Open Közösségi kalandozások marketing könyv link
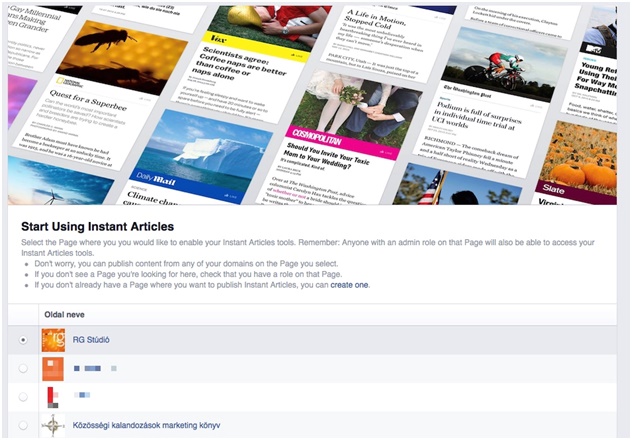The height and width of the screenshot is (440, 632). click(x=146, y=425)
